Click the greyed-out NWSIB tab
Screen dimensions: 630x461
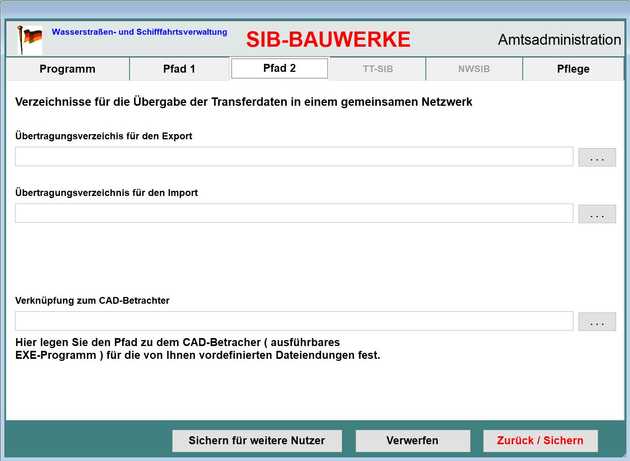coord(474,69)
